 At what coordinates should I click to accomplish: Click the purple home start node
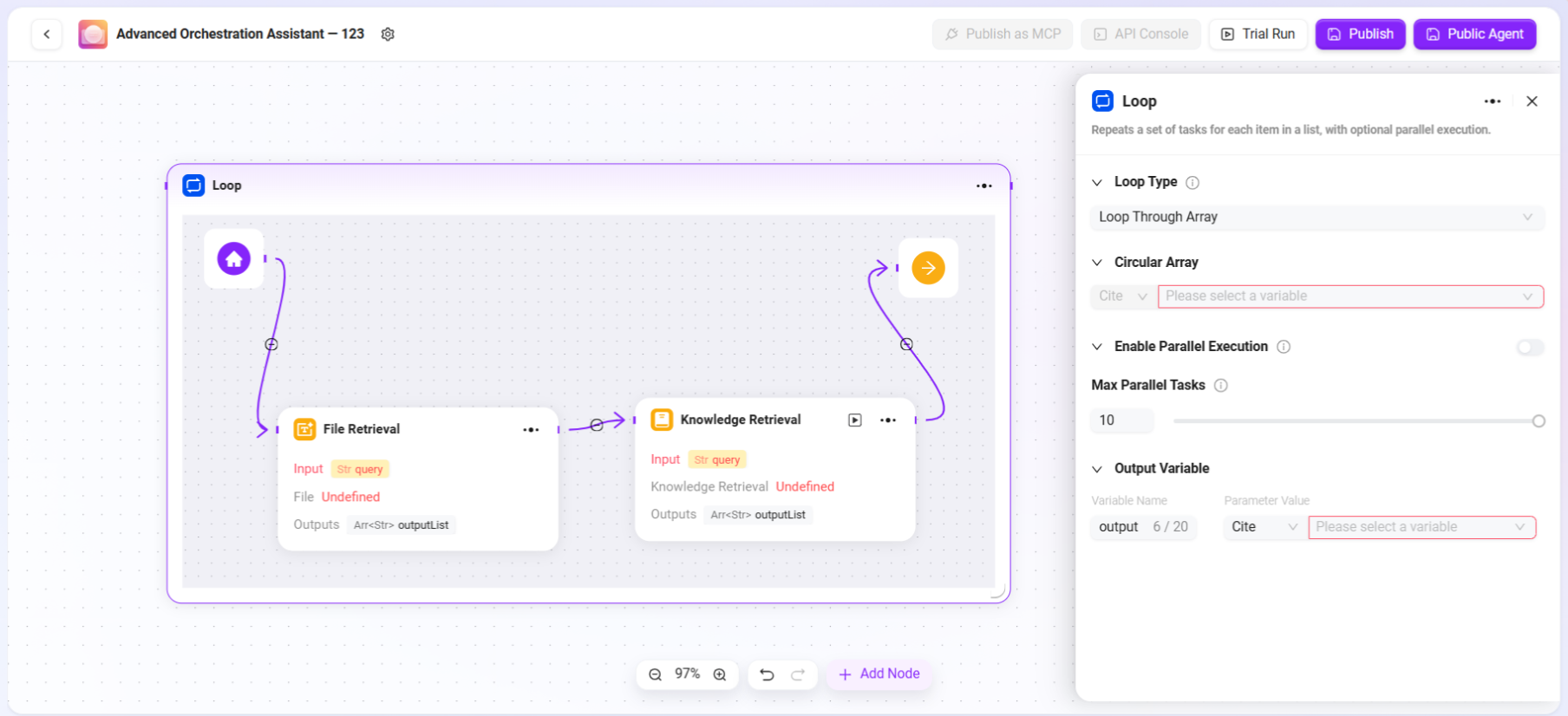233,258
